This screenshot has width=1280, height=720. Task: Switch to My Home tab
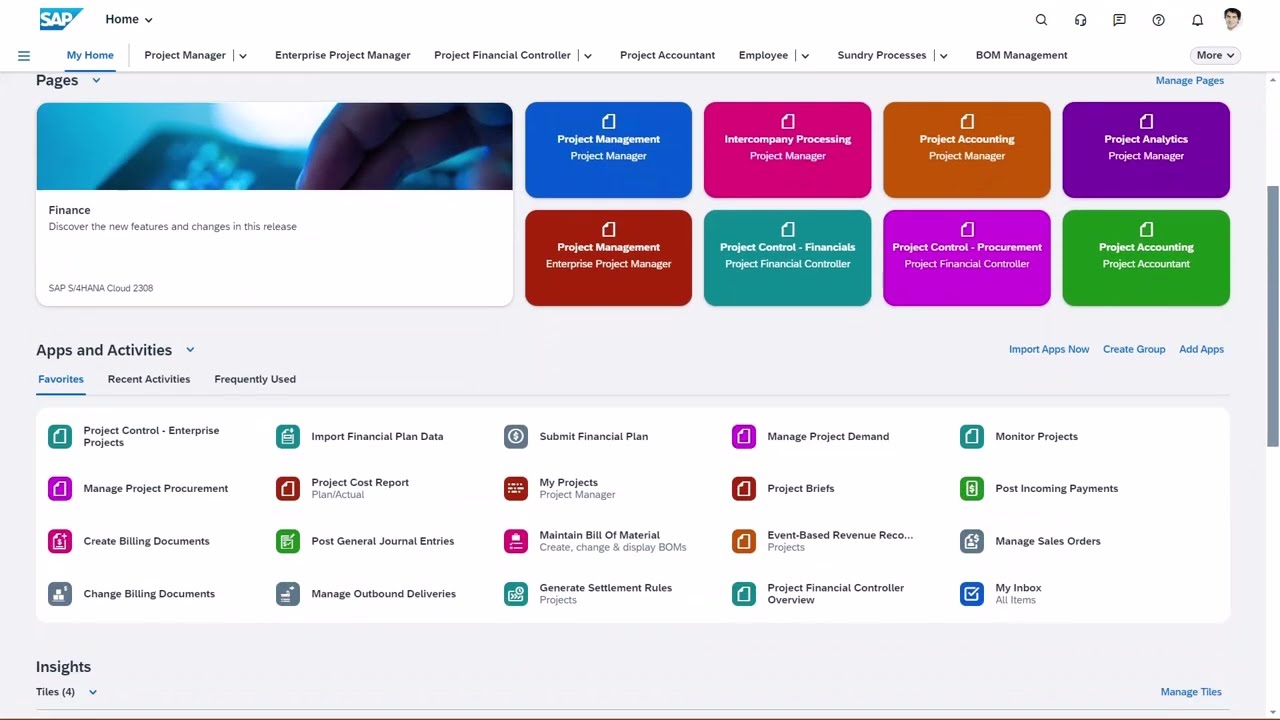(x=90, y=55)
